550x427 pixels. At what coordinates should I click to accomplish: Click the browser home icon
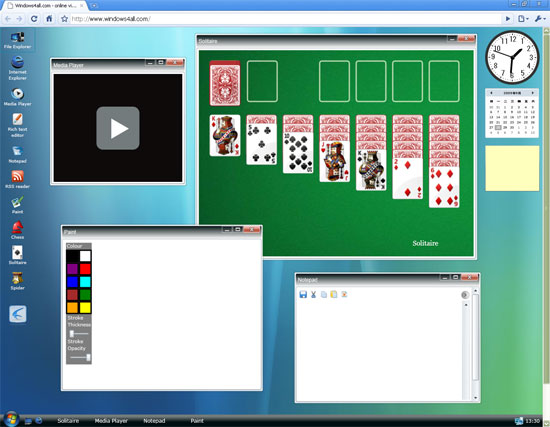pyautogui.click(x=49, y=19)
